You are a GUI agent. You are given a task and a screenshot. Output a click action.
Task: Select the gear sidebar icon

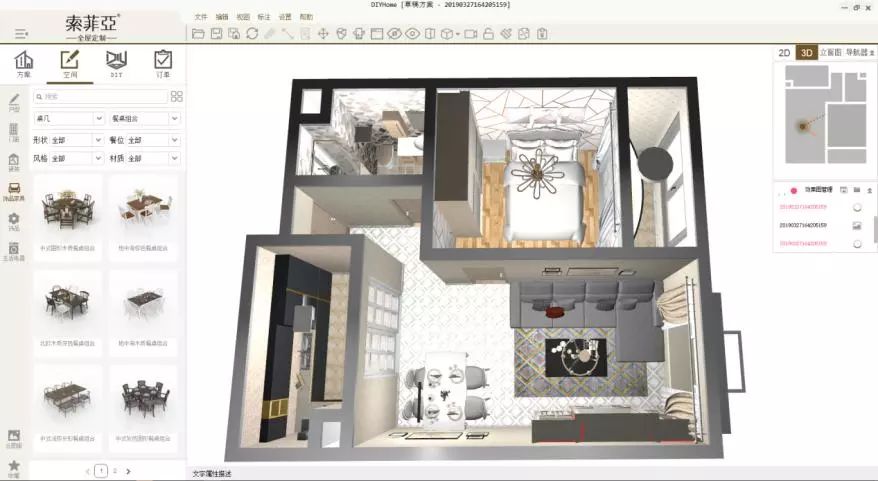coord(14,222)
